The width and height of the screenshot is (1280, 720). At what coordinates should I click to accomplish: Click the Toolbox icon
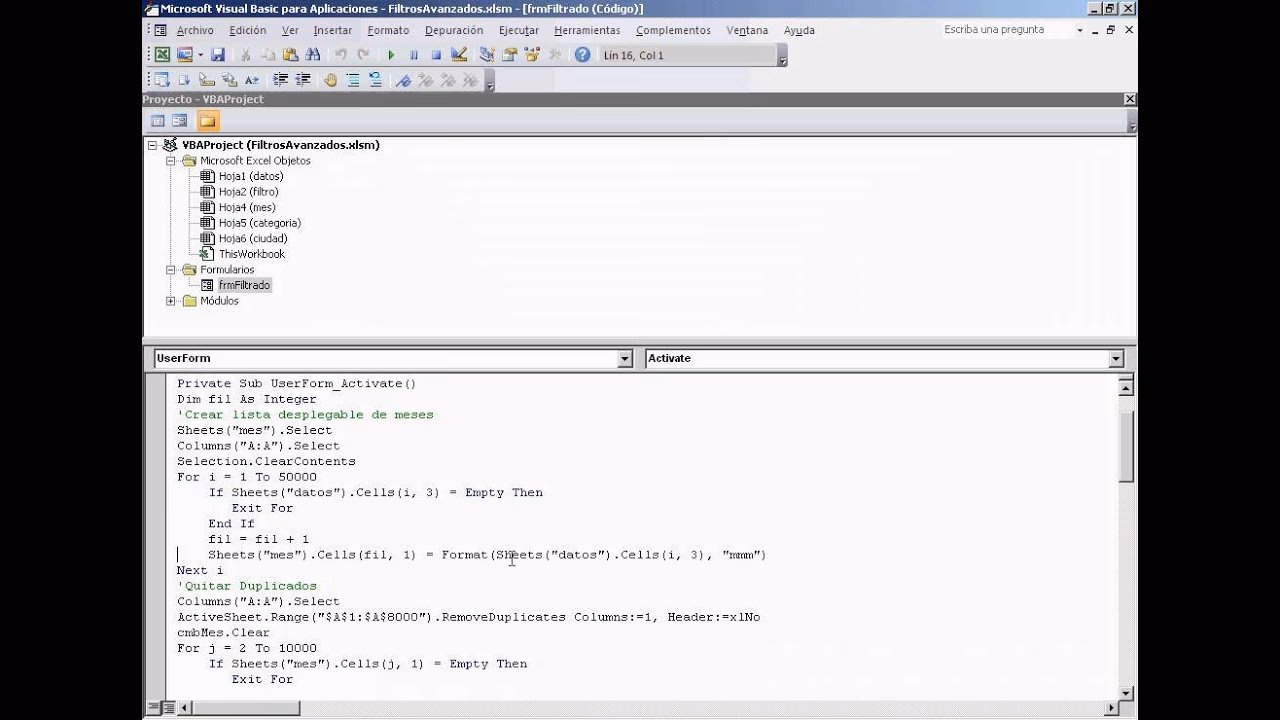(554, 55)
